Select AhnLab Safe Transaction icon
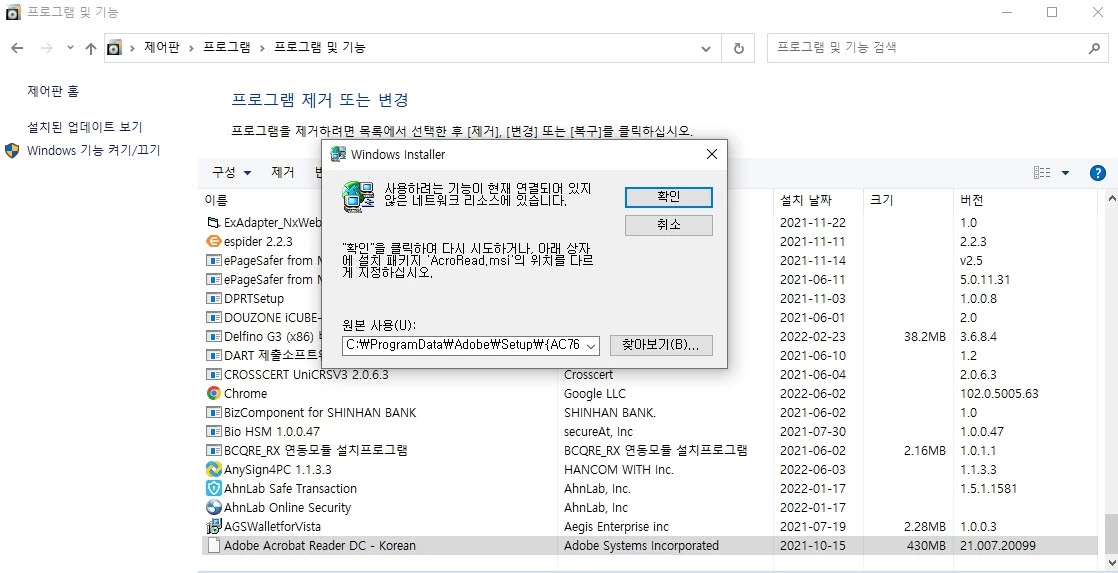This screenshot has width=1118, height=573. click(x=213, y=488)
